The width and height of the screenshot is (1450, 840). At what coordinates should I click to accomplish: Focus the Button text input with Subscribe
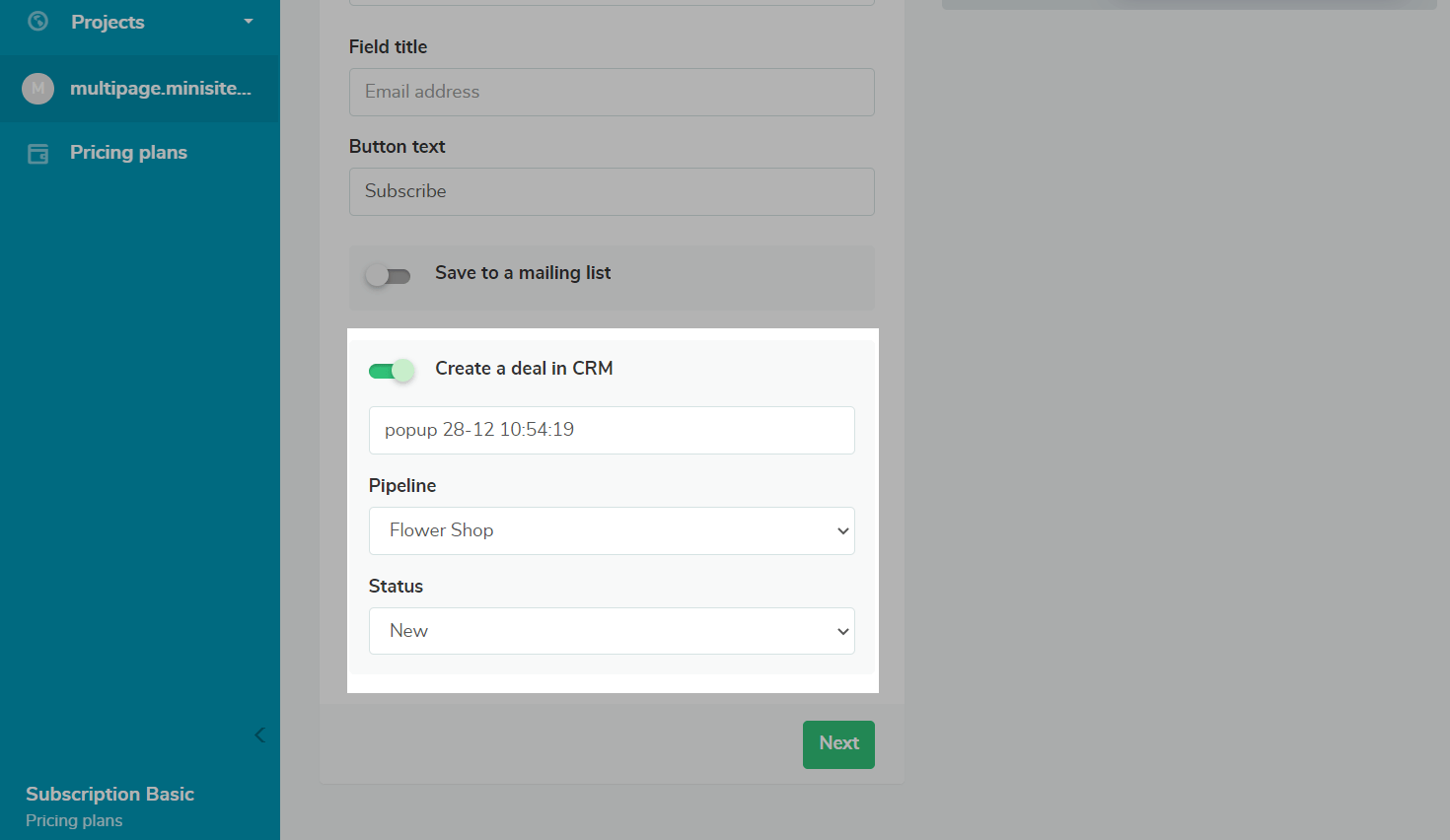612,191
